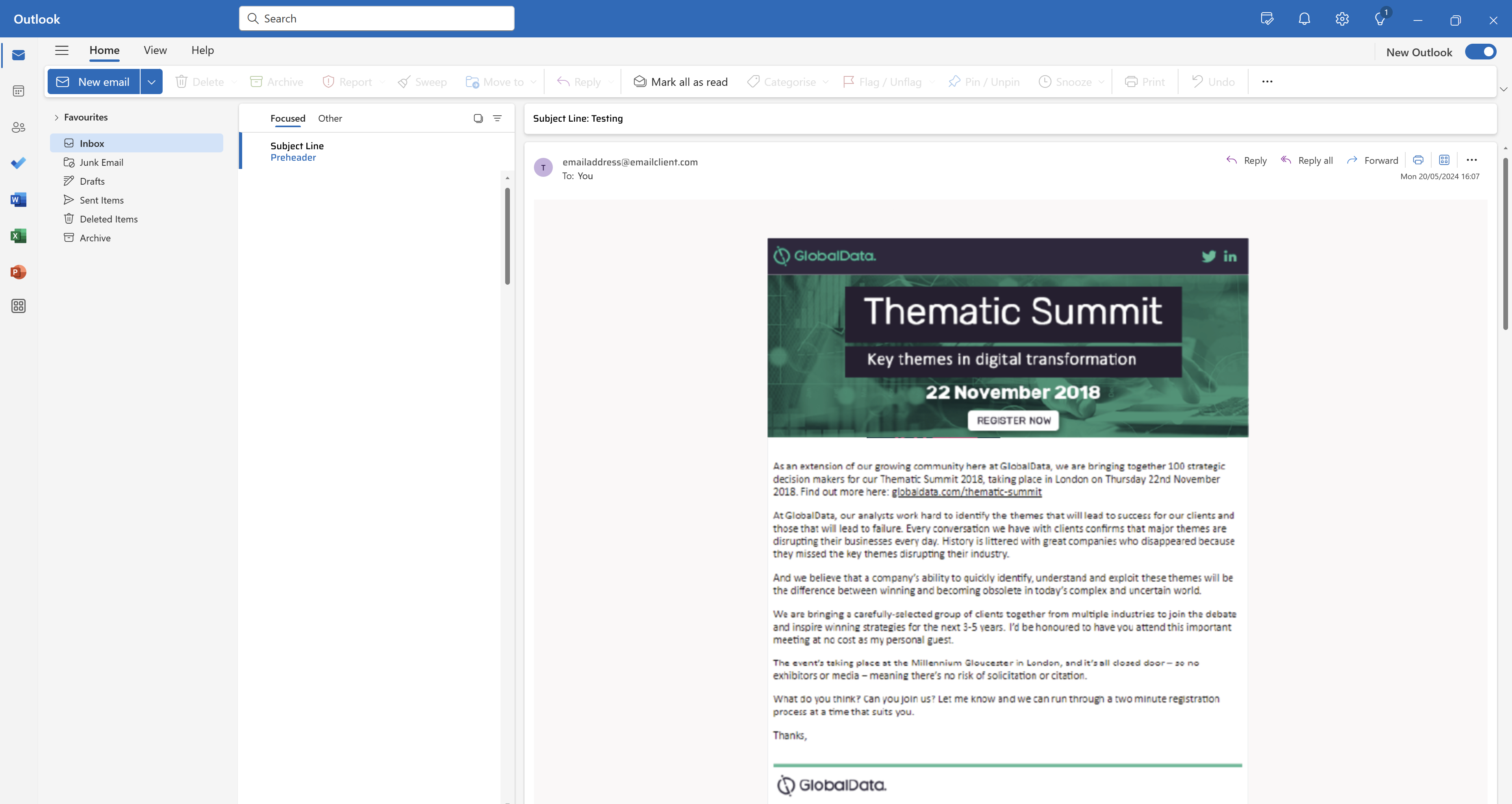Click Mark all as read

click(x=680, y=82)
